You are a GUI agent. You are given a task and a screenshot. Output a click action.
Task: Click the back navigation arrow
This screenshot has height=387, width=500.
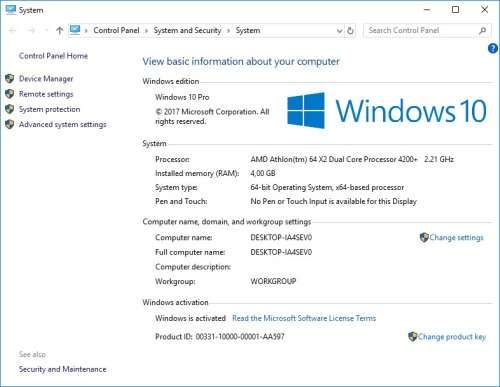[x=12, y=31]
